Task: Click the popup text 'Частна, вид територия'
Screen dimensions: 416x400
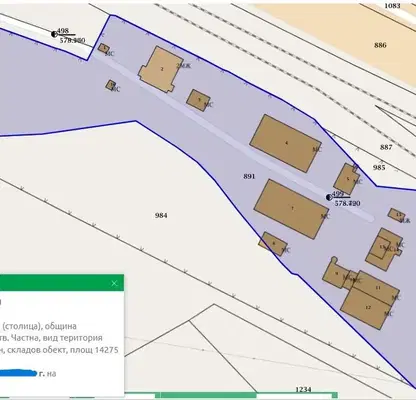Action: (56, 338)
